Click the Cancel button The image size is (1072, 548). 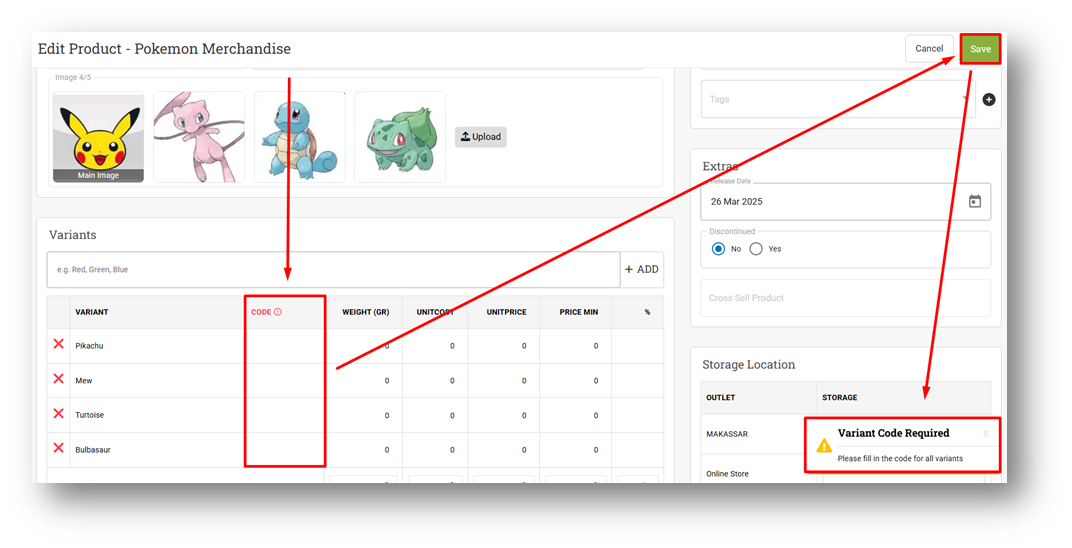click(929, 49)
